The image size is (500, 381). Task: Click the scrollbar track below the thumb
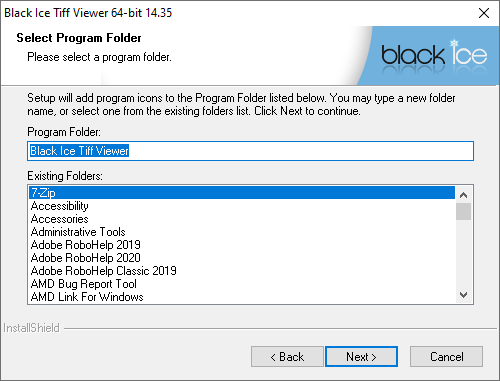pyautogui.click(x=463, y=253)
